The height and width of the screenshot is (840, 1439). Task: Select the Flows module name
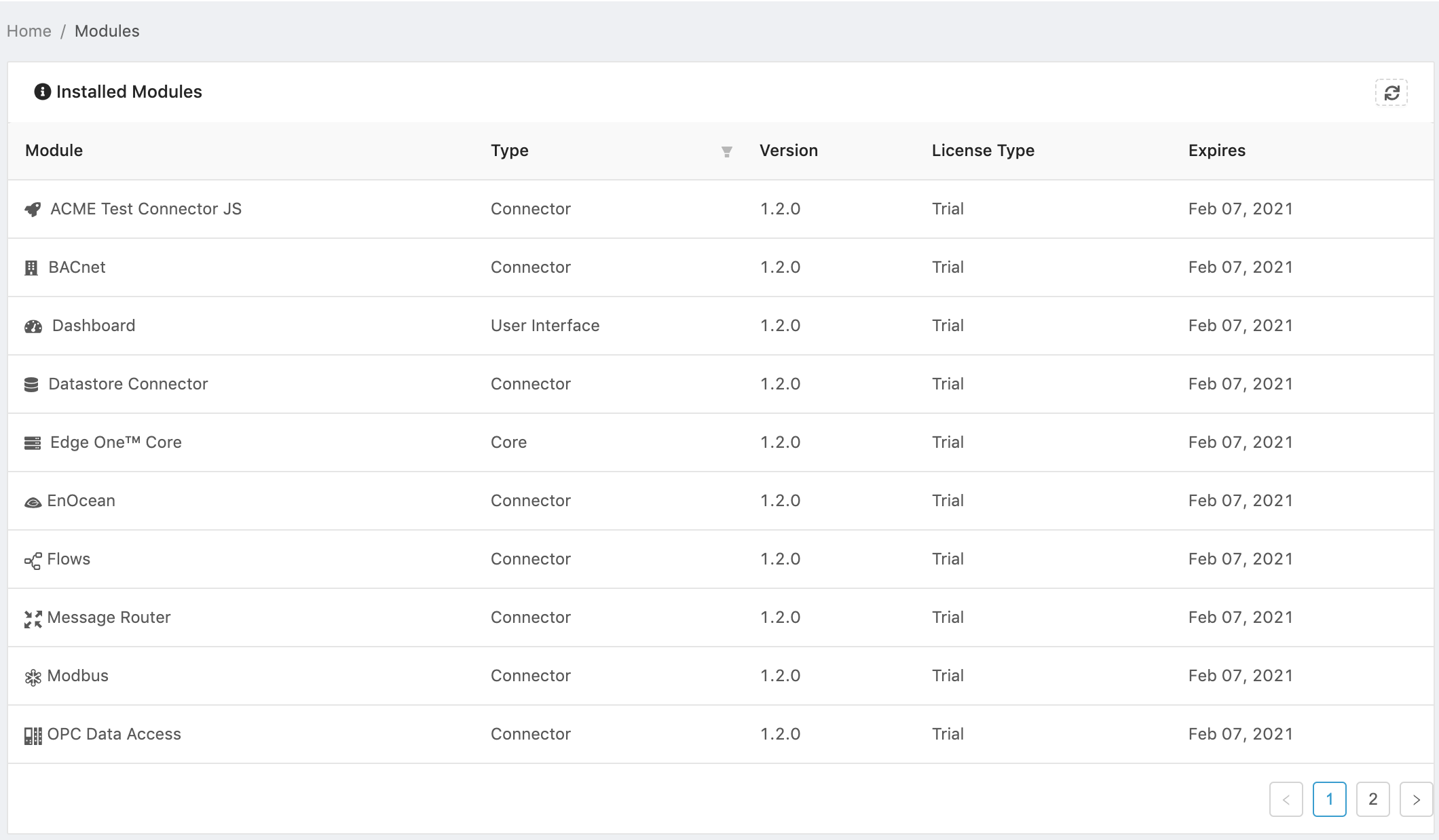(69, 559)
